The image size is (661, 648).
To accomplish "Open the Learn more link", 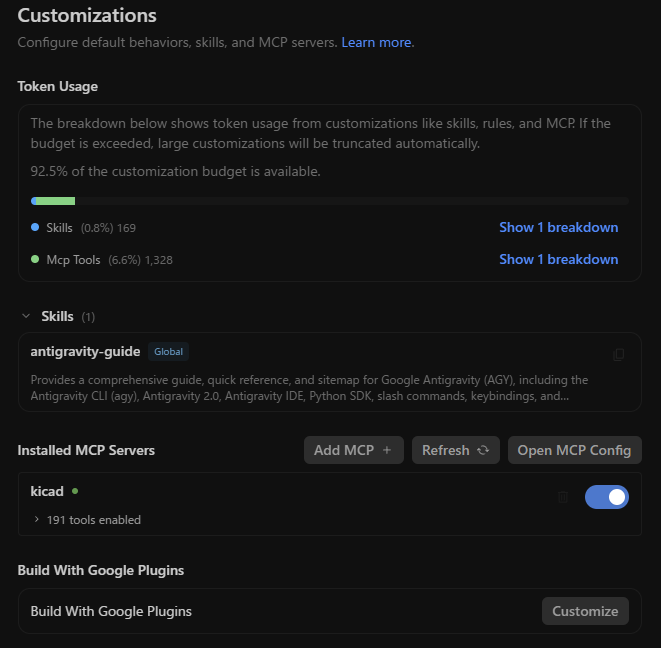I will tap(376, 42).
